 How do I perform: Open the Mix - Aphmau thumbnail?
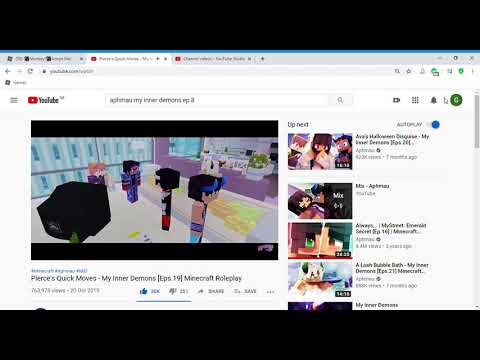[320, 201]
